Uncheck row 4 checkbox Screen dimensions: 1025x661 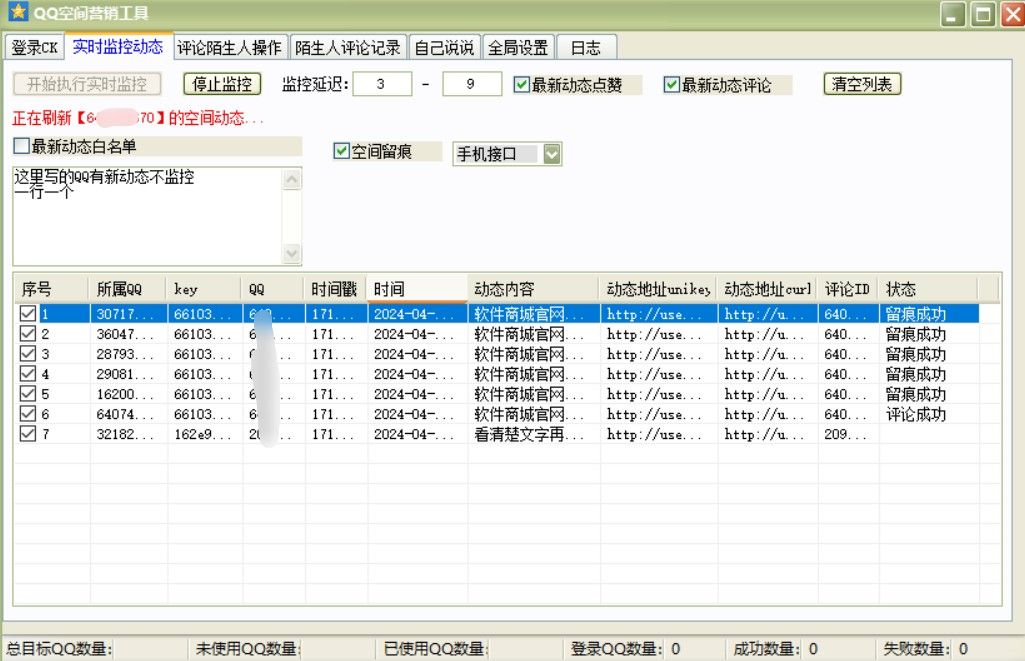tap(27, 374)
